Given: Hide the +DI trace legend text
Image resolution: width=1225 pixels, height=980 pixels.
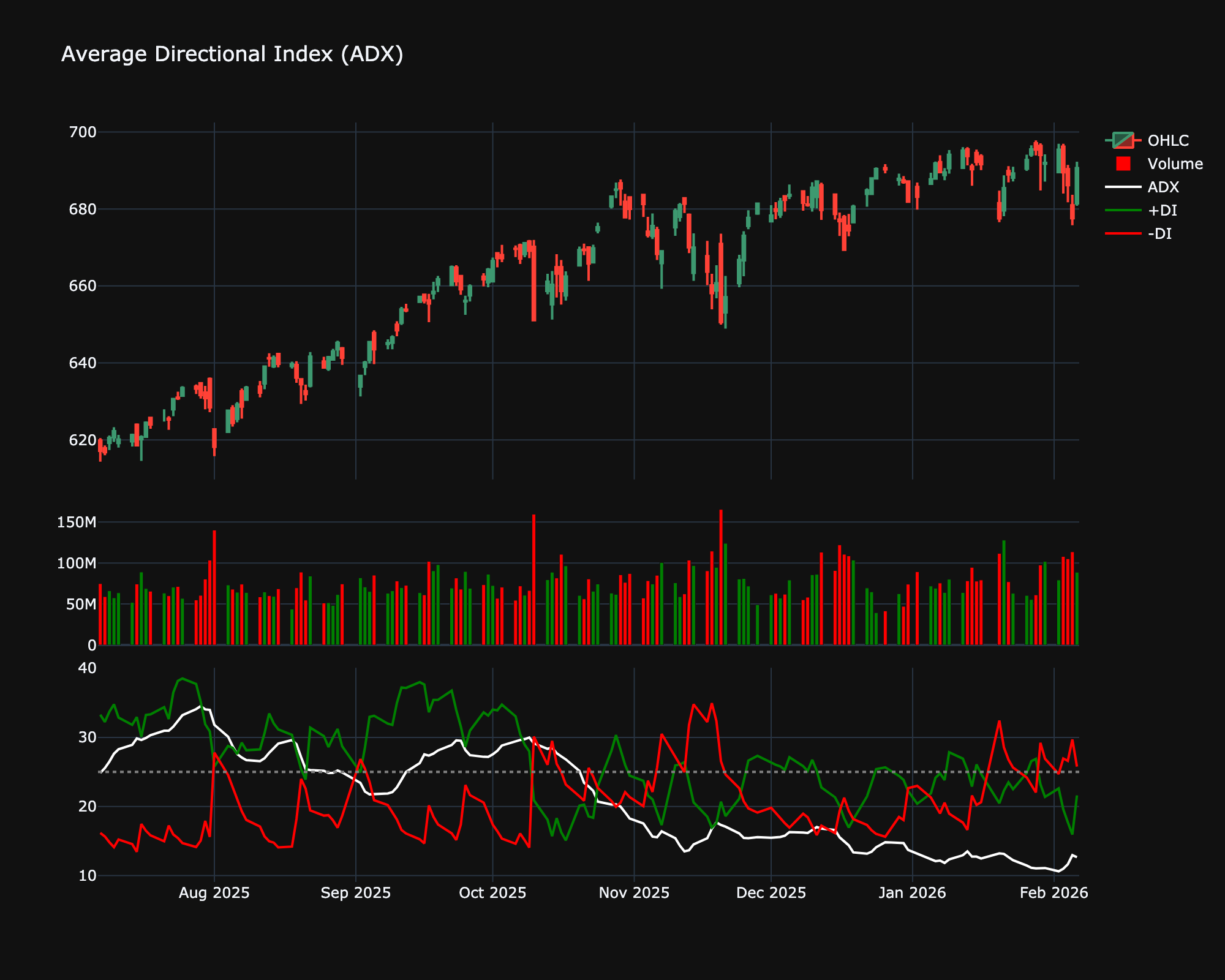Looking at the screenshot, I should [x=1162, y=210].
